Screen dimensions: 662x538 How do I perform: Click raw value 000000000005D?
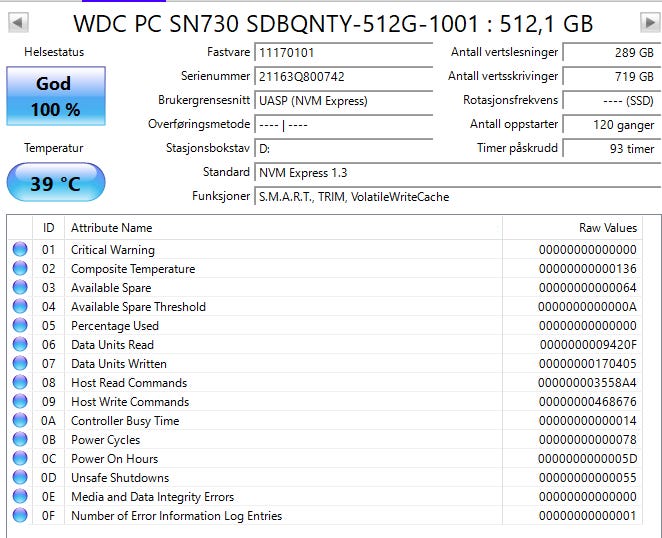(x=587, y=459)
